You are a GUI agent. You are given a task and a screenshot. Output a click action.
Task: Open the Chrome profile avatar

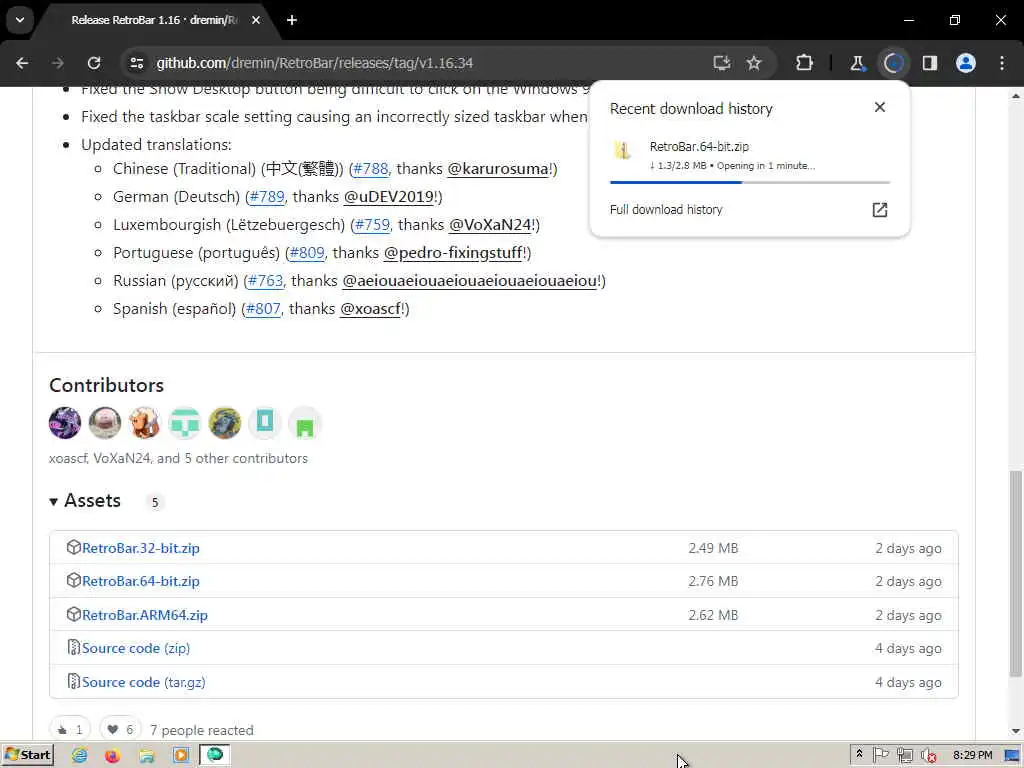pos(966,63)
